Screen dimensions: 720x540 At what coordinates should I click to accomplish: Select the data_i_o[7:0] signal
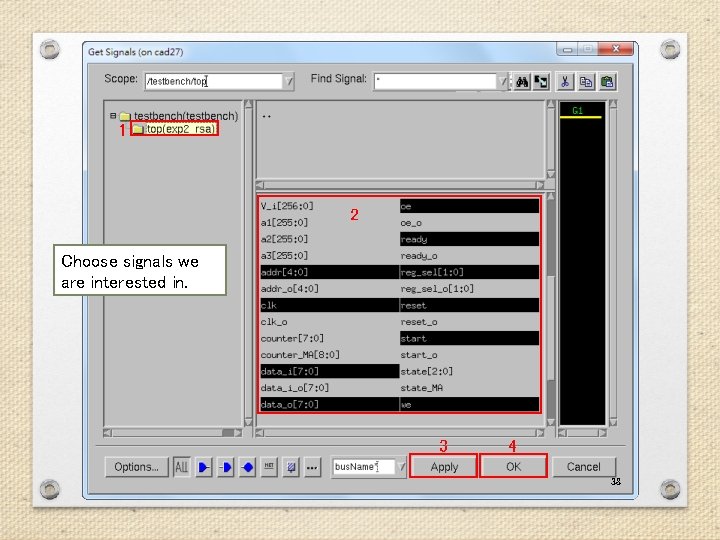(x=330, y=388)
